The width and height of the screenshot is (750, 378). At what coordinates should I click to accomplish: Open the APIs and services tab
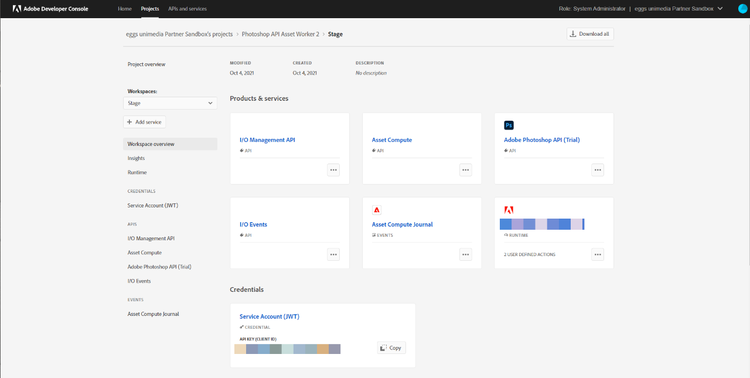coord(188,9)
